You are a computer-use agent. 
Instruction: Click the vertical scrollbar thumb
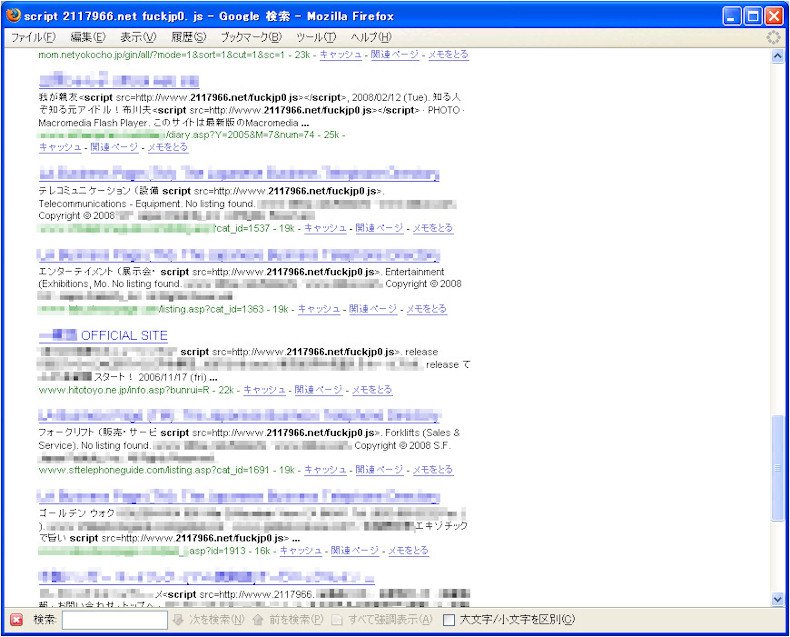pyautogui.click(x=778, y=469)
